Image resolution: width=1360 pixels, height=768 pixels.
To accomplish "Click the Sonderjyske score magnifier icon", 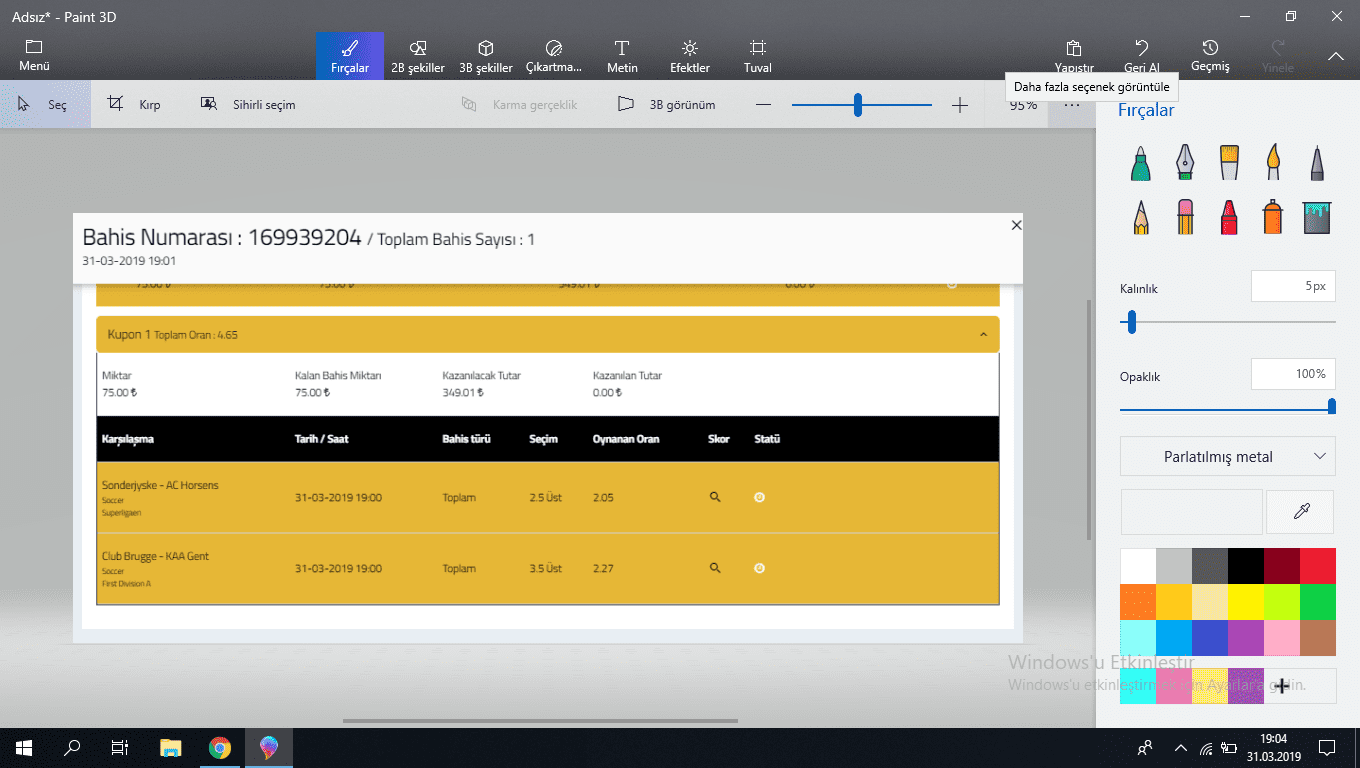I will (x=714, y=497).
